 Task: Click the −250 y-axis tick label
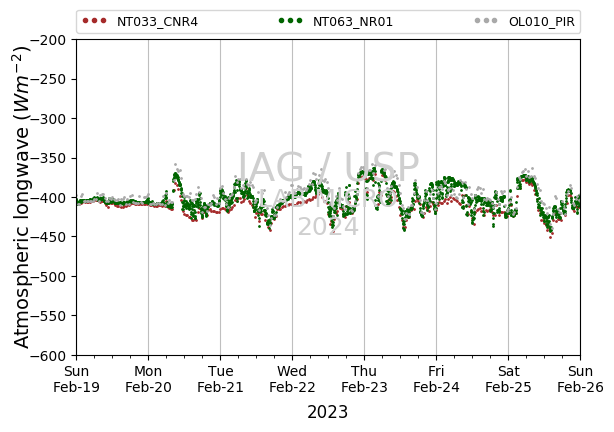(x=50, y=79)
